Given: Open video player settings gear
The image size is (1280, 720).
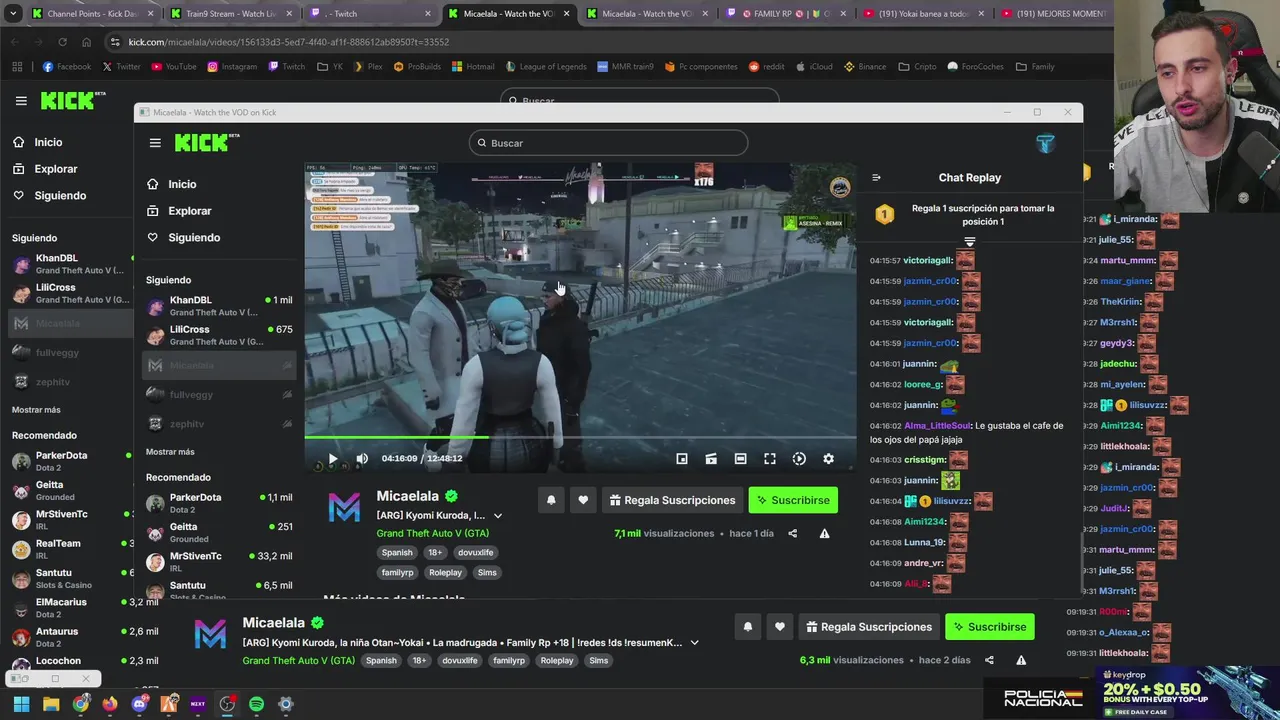Looking at the screenshot, I should (x=828, y=459).
